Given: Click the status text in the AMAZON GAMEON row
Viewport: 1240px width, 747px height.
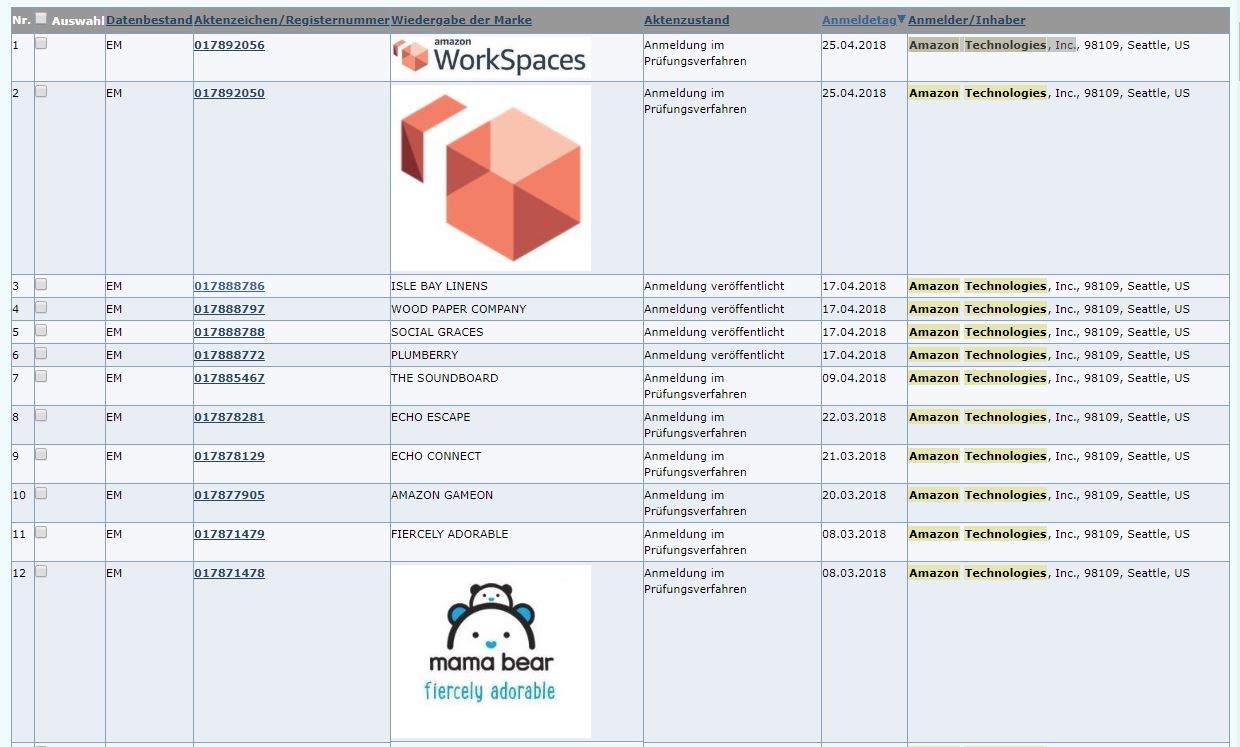Looking at the screenshot, I should click(x=695, y=503).
